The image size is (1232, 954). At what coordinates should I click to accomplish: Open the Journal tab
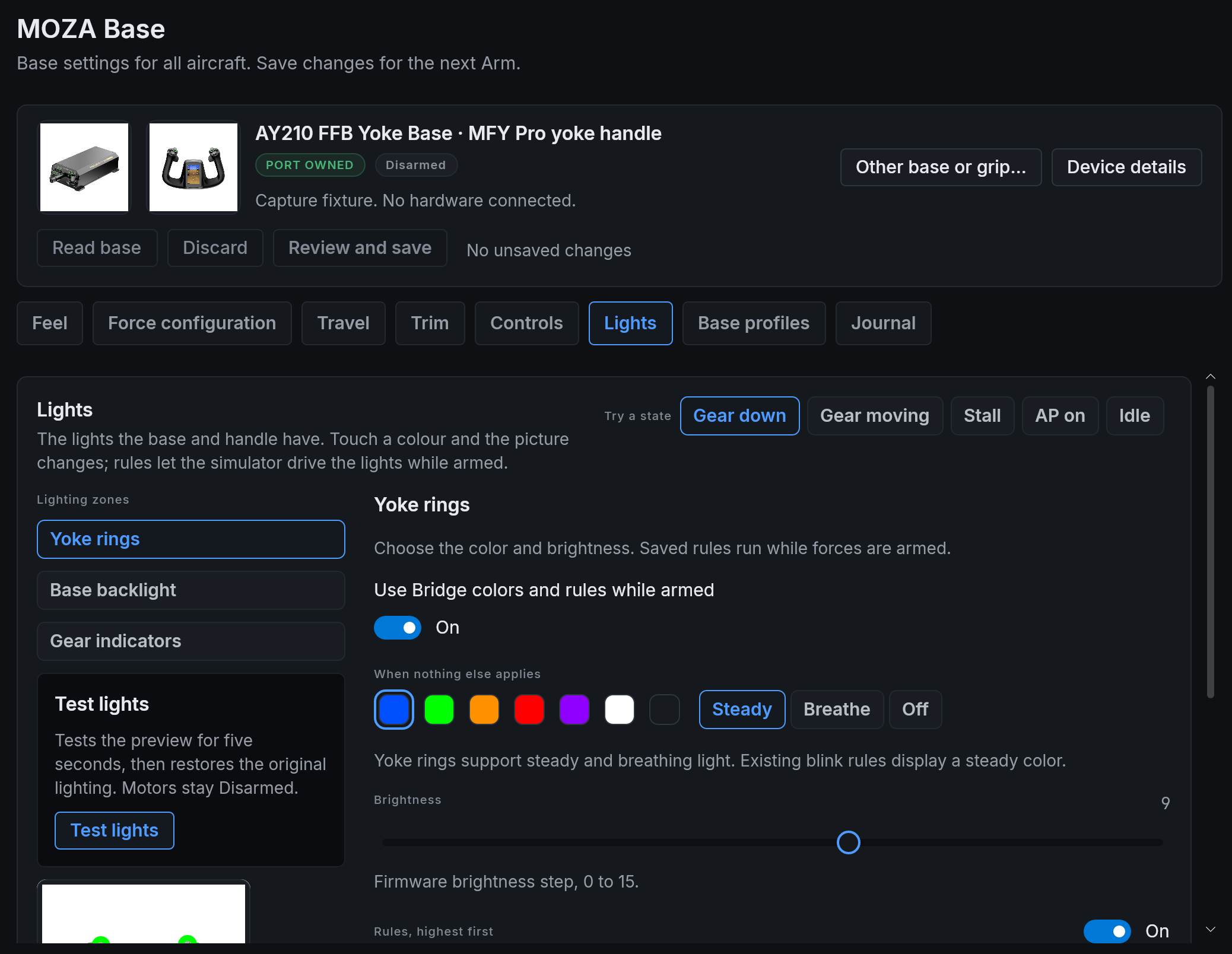pyautogui.click(x=883, y=323)
